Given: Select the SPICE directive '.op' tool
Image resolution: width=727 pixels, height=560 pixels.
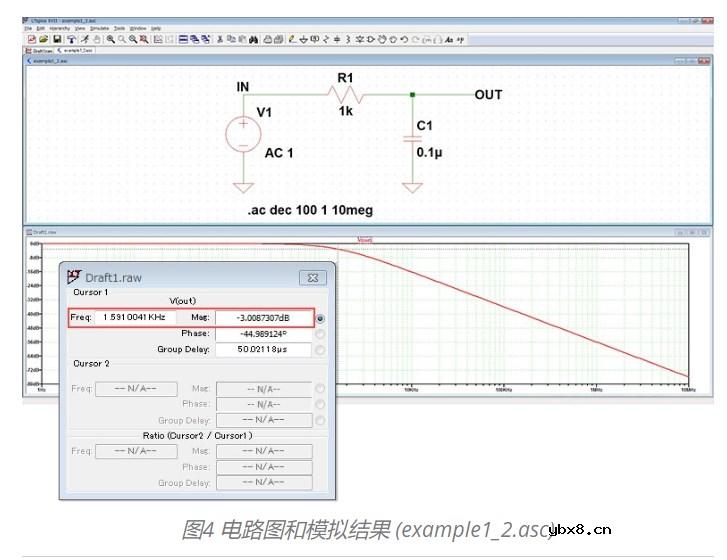Looking at the screenshot, I should [460, 40].
